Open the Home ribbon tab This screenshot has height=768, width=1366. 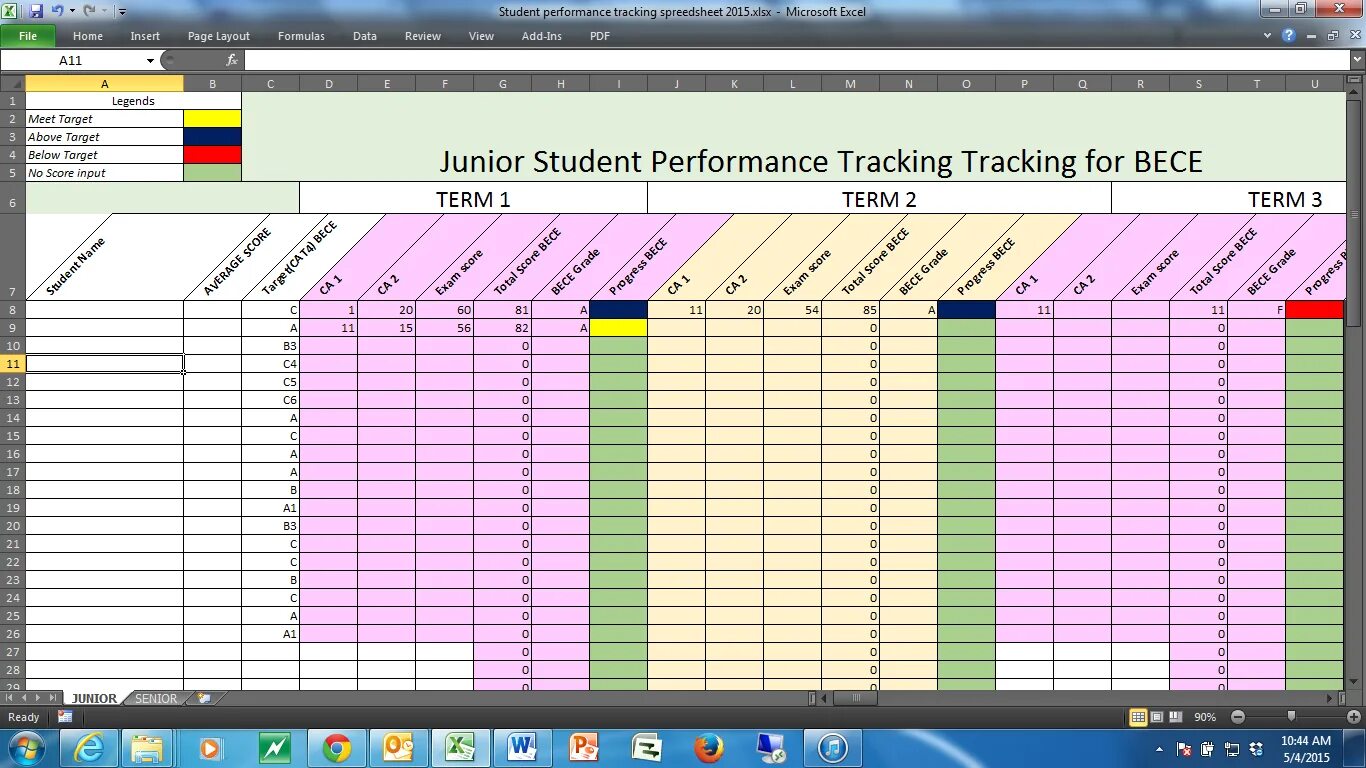coord(88,36)
